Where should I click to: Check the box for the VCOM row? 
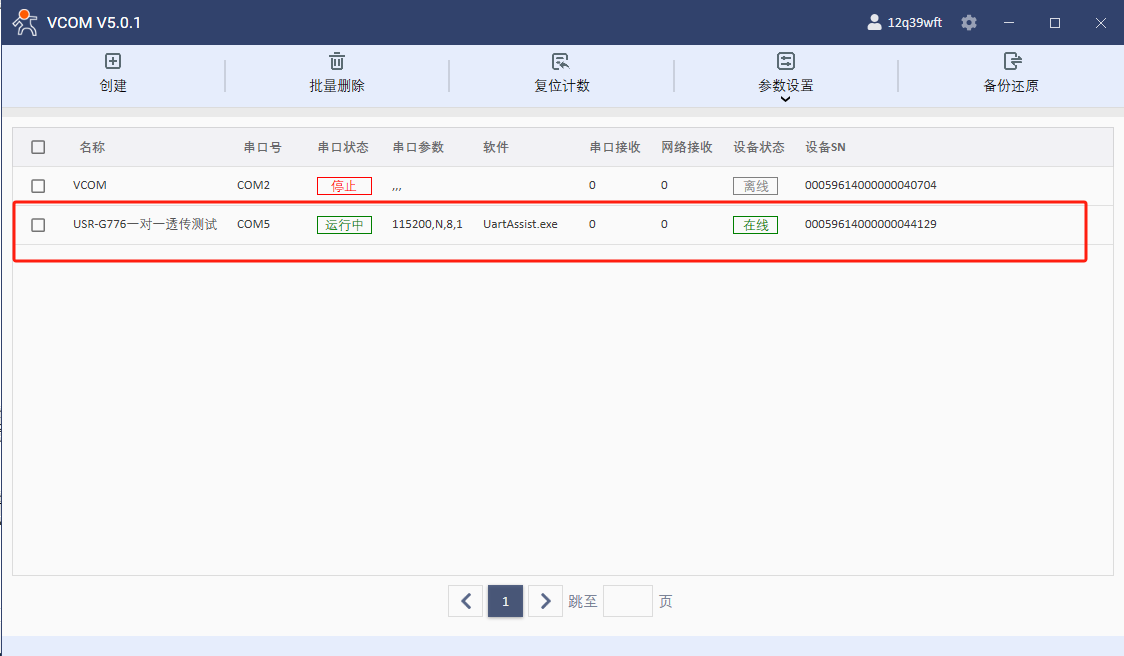38,186
